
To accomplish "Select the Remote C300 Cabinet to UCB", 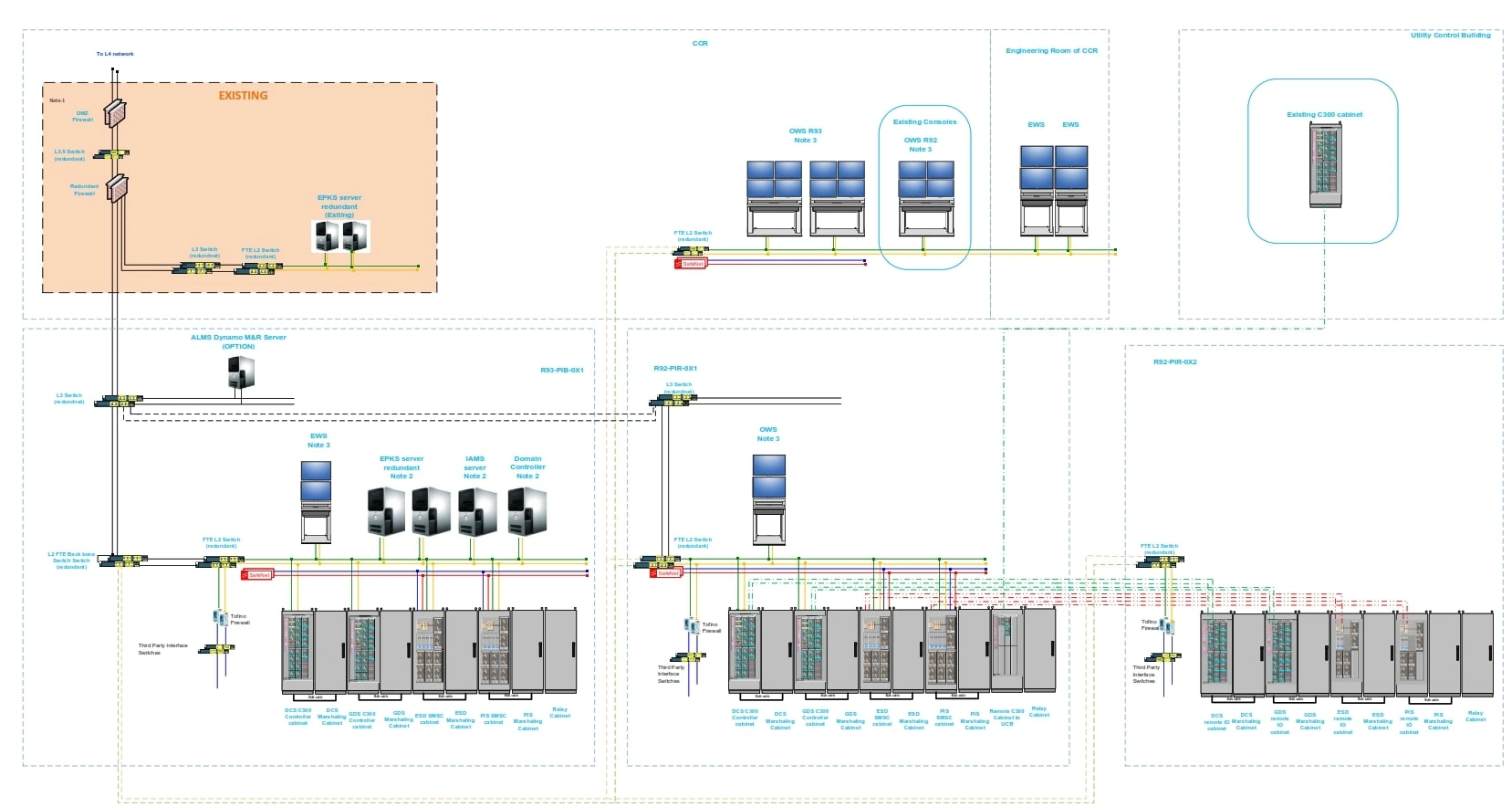I will 1006,650.
